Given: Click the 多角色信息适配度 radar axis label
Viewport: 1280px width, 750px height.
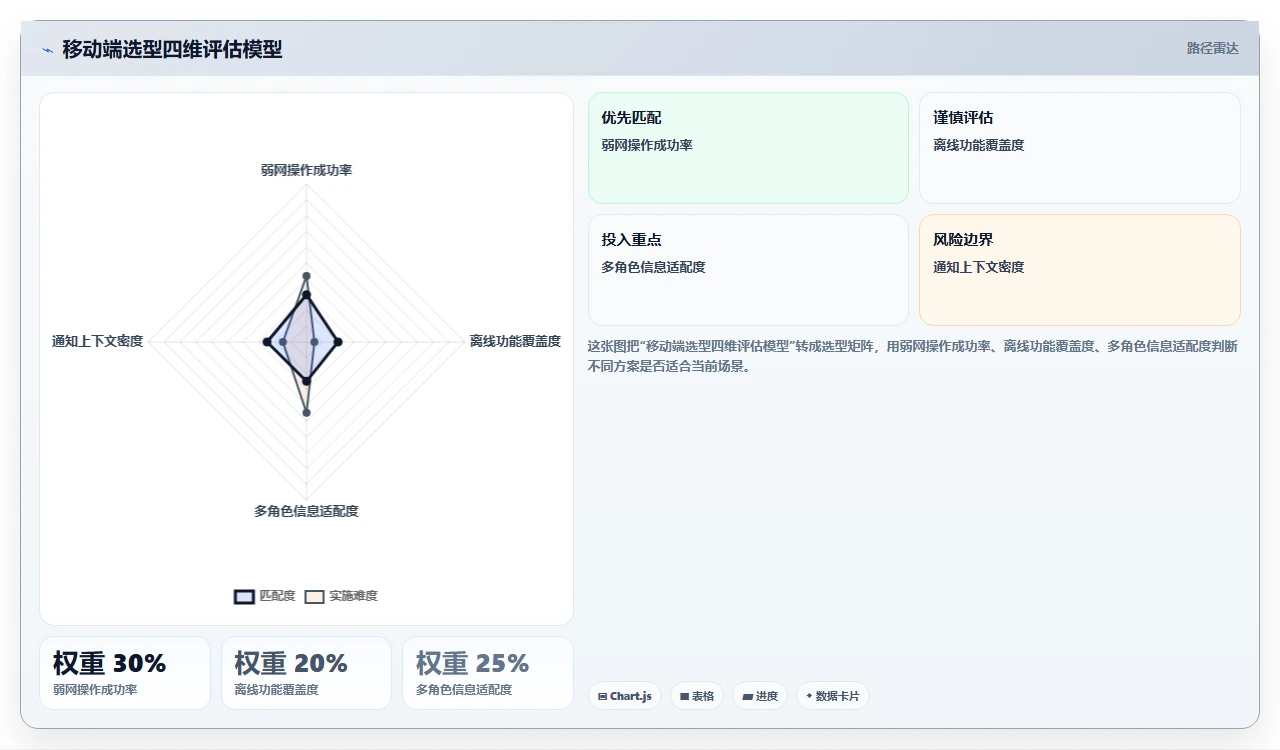Looking at the screenshot, I should pyautogui.click(x=306, y=511).
